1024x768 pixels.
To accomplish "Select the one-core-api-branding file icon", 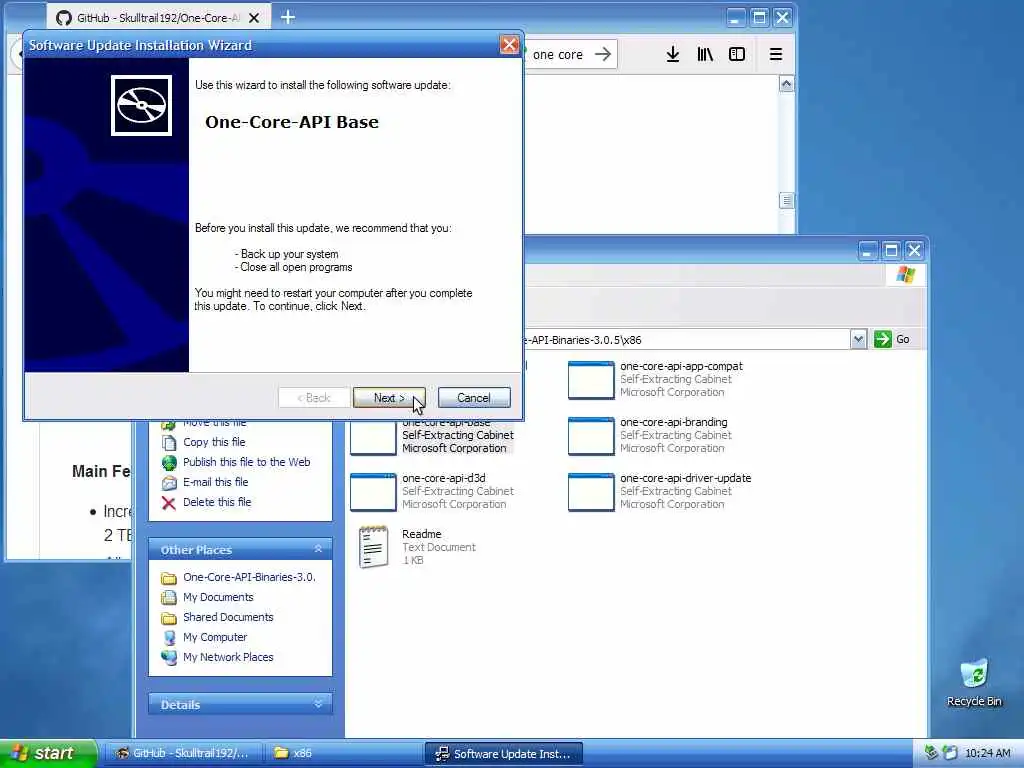I will click(591, 436).
